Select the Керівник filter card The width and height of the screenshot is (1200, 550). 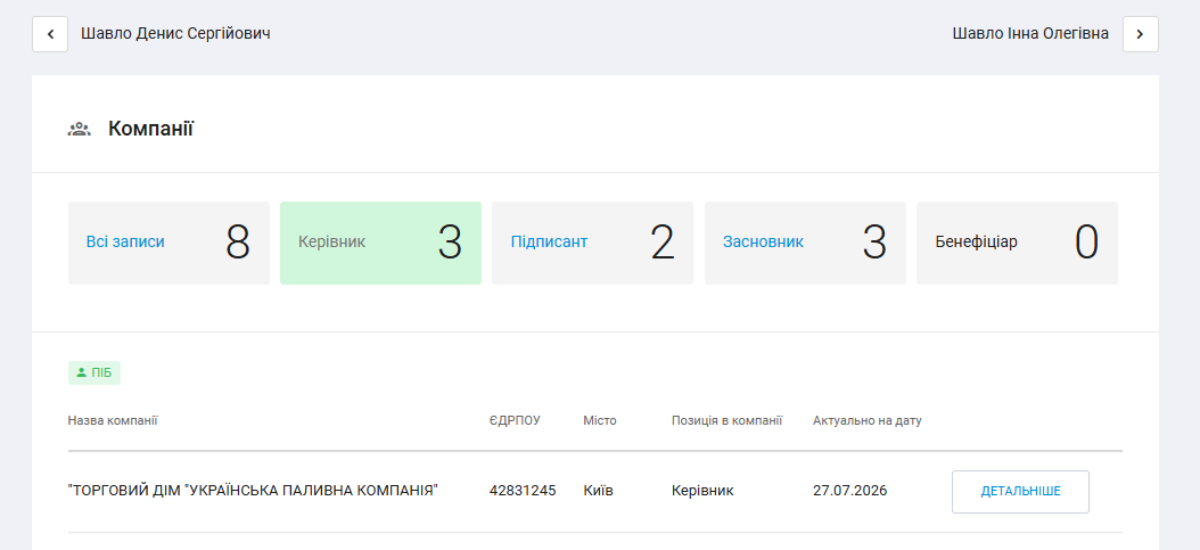coord(381,243)
